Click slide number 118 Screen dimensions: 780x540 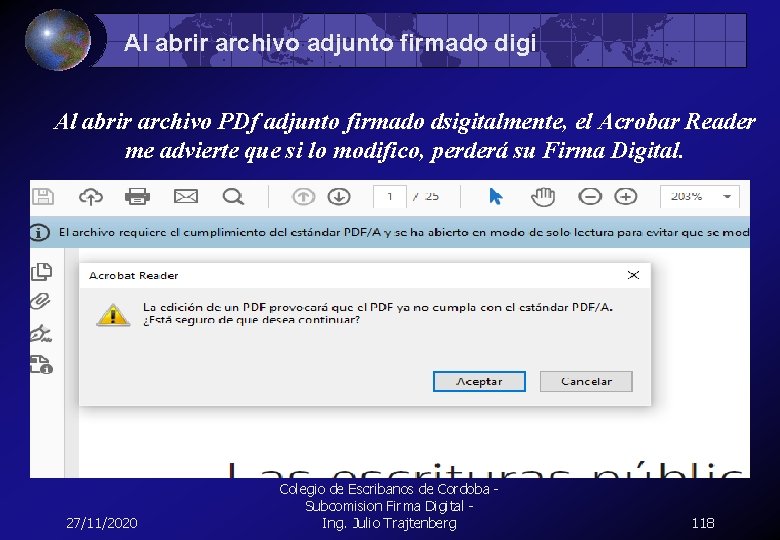tap(703, 523)
